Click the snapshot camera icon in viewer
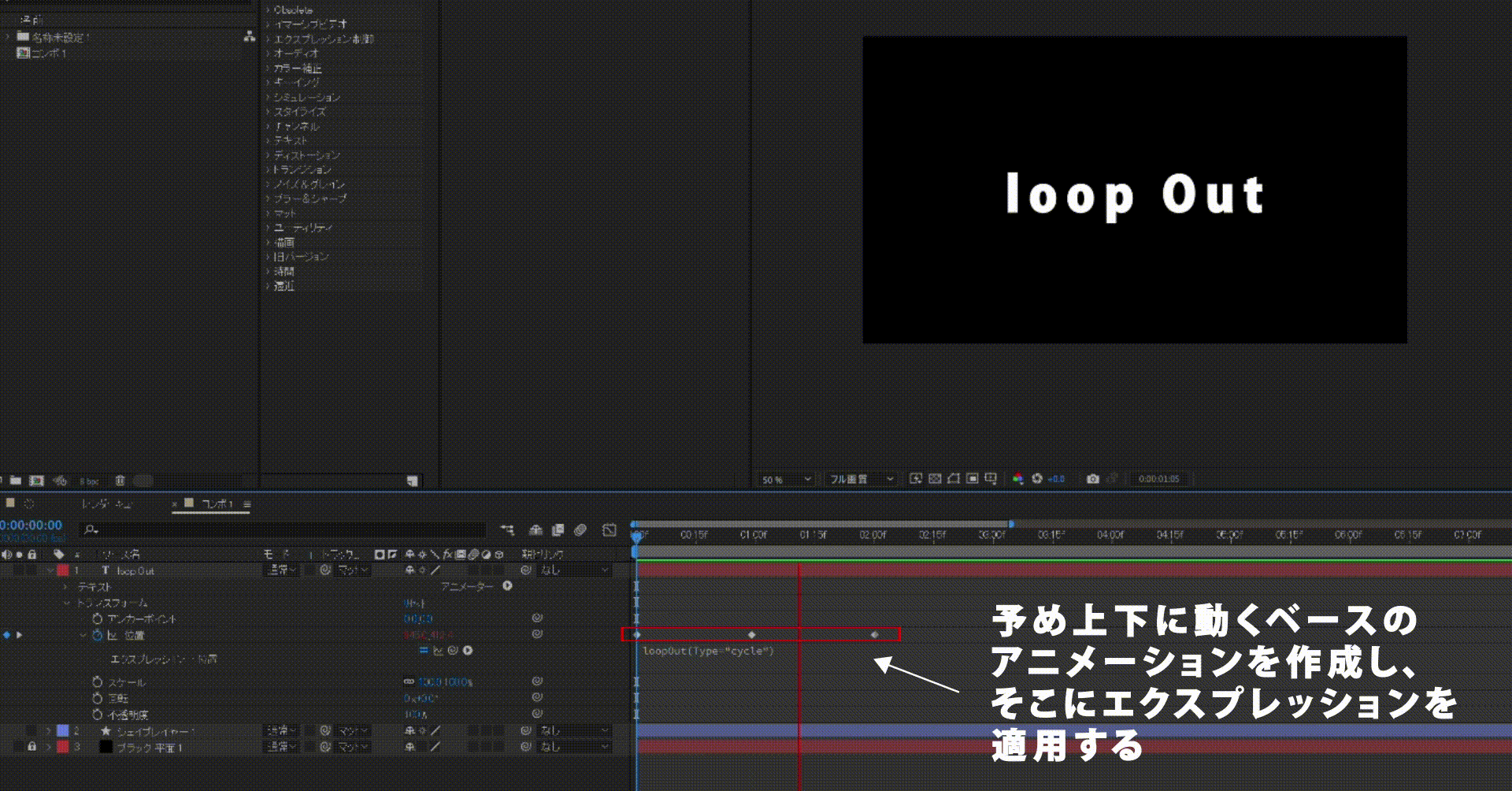 (x=1092, y=479)
